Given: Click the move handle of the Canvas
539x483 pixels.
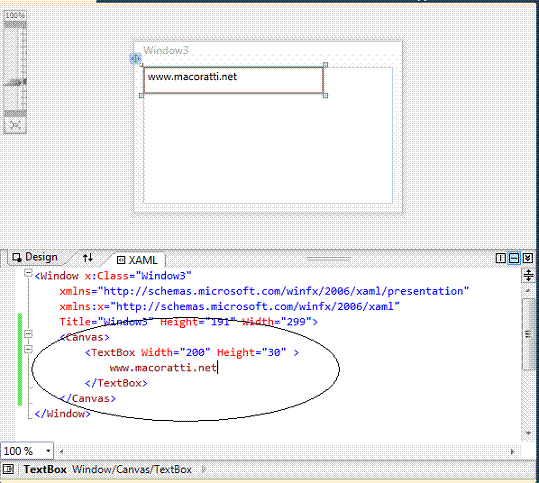Looking at the screenshot, I should tap(135, 58).
